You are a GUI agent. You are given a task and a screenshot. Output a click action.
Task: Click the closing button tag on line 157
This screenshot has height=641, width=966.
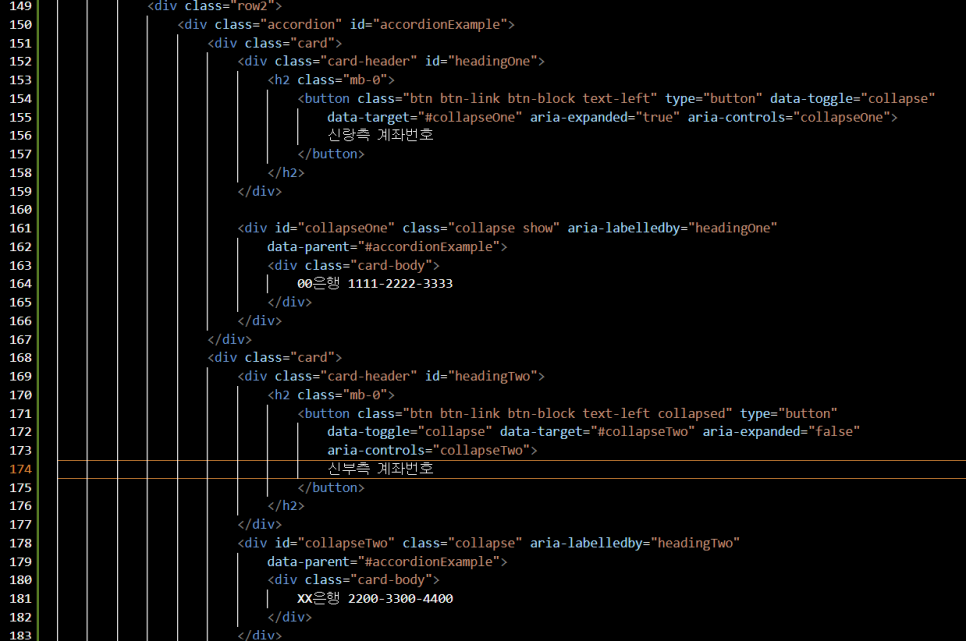click(331, 154)
